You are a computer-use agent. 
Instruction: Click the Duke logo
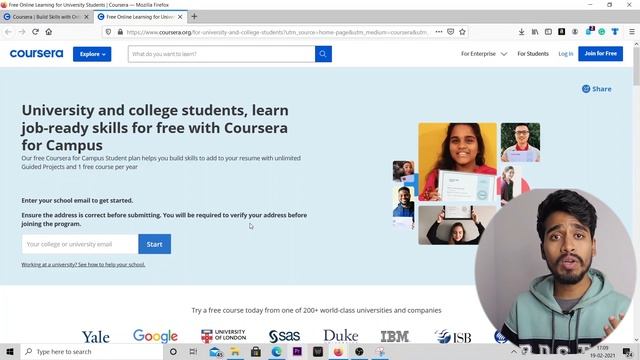pos(341,336)
